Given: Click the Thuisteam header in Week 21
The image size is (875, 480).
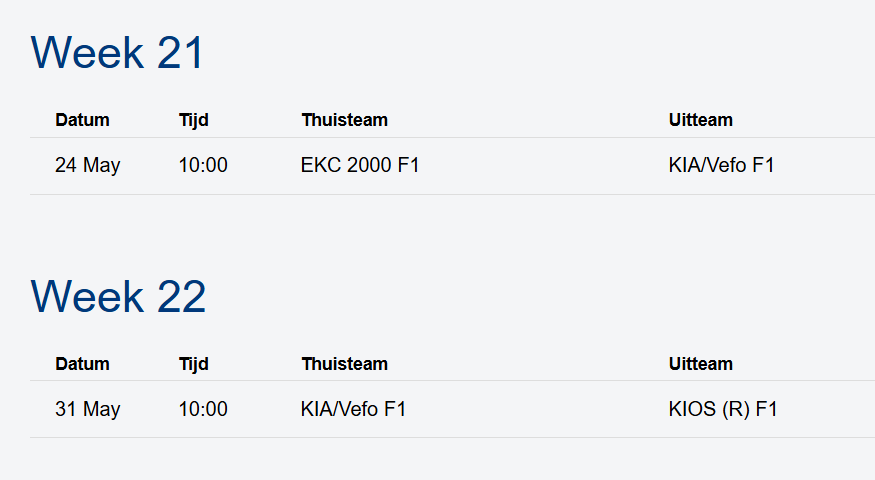Looking at the screenshot, I should [x=344, y=120].
